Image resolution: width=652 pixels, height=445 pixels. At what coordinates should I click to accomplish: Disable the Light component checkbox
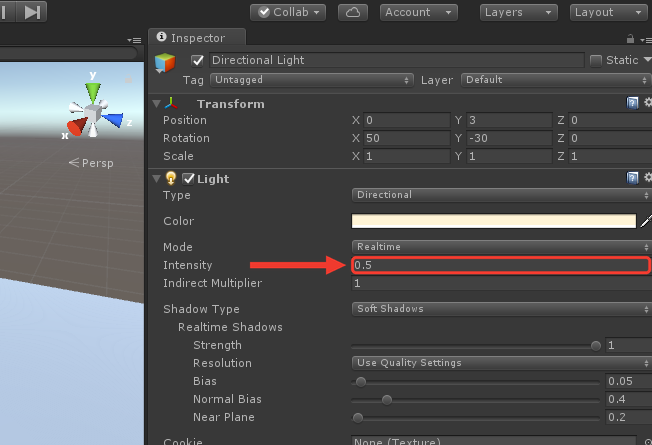(x=188, y=179)
